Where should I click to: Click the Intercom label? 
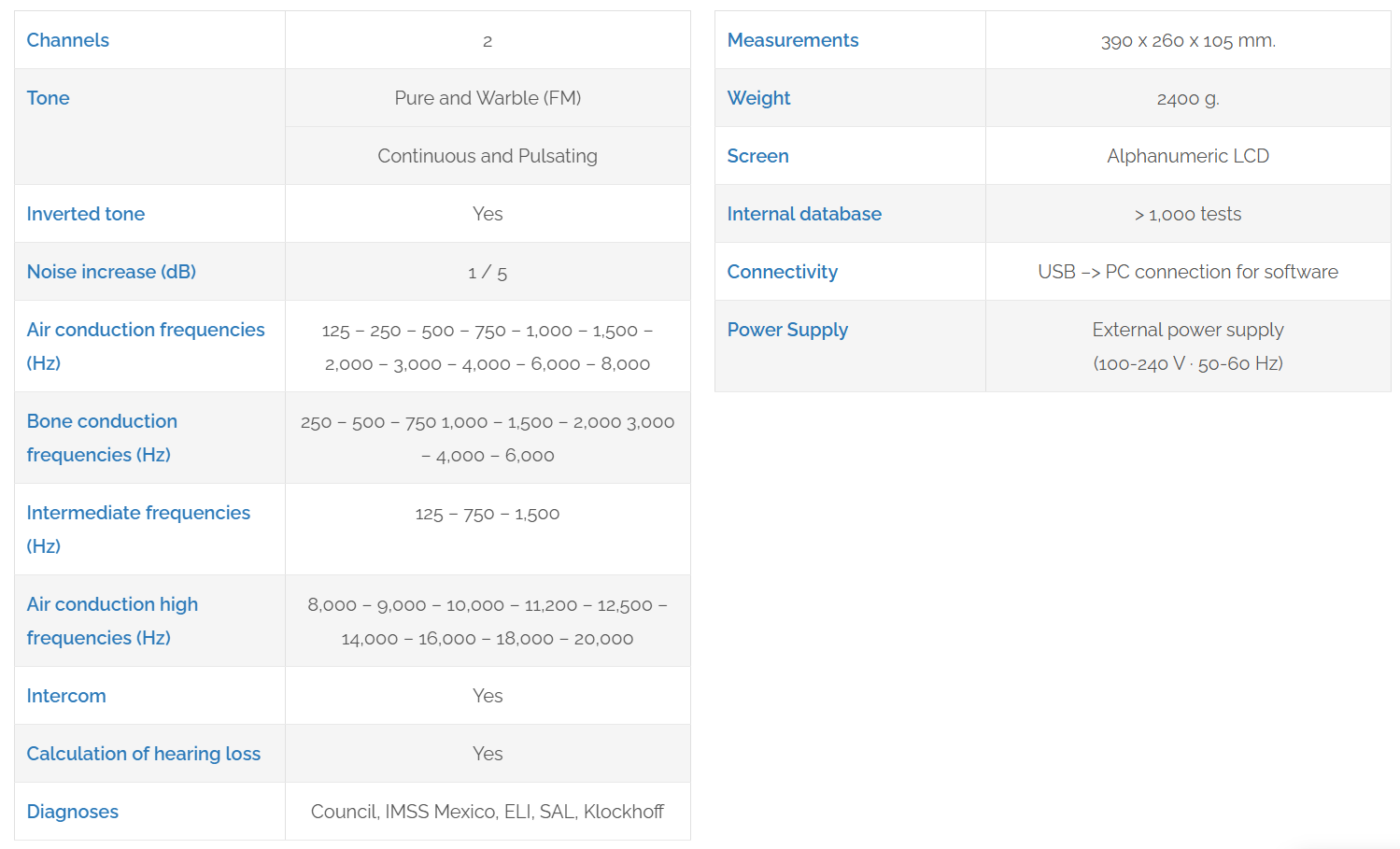click(x=66, y=696)
